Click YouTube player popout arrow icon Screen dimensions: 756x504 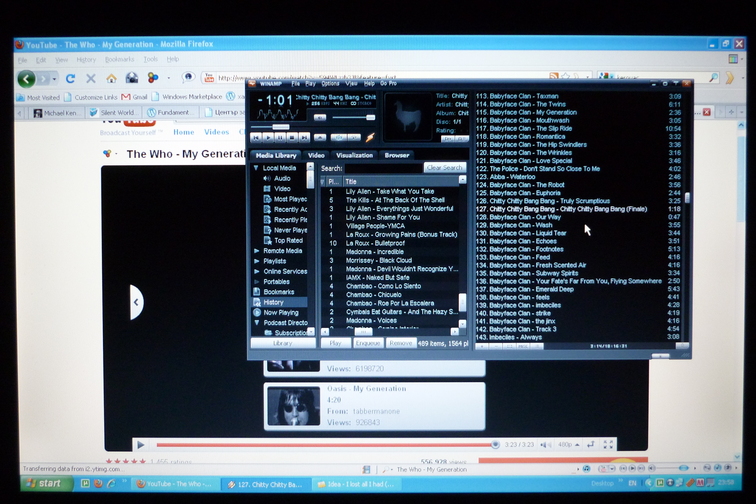[591, 445]
